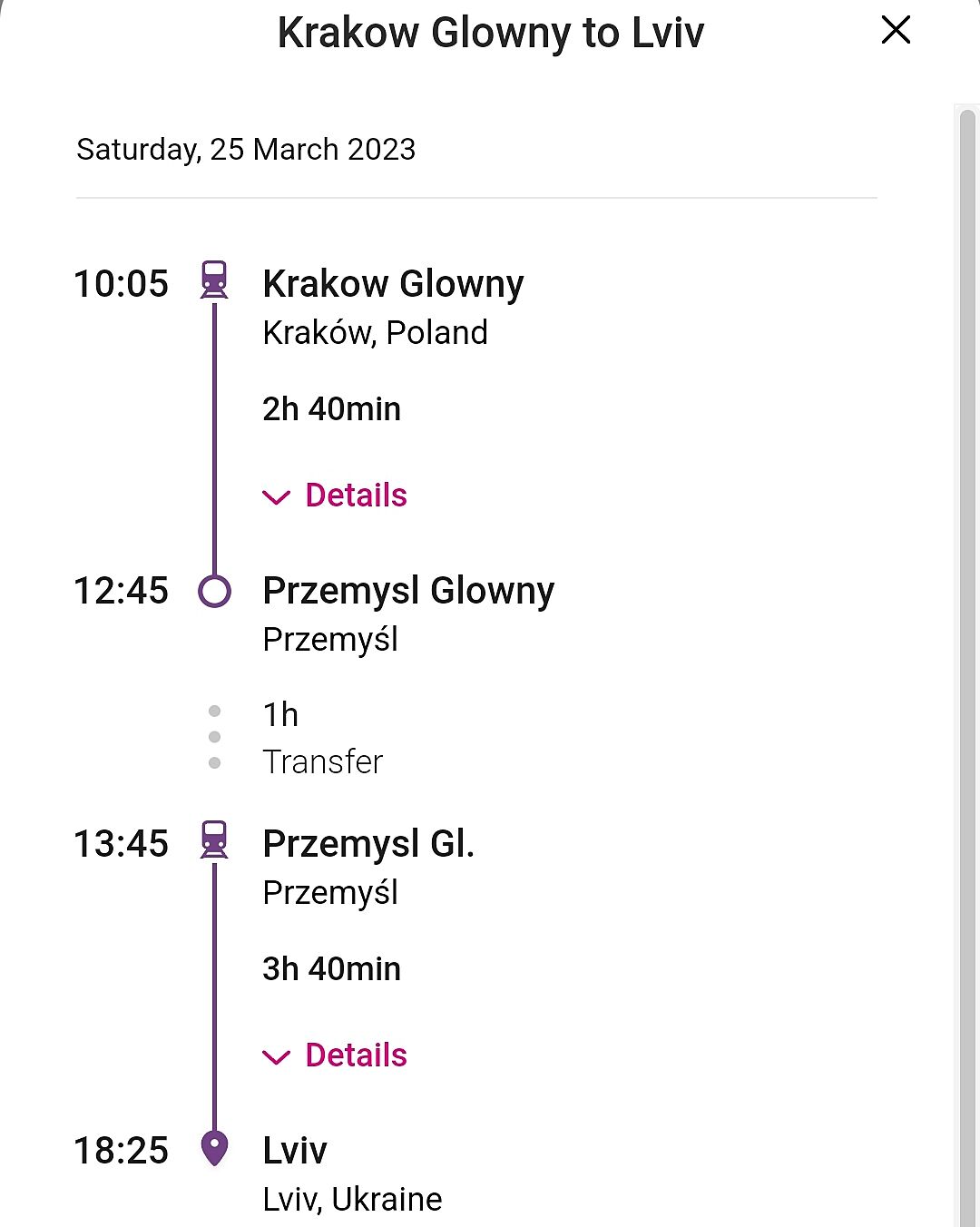Image resolution: width=980 pixels, height=1227 pixels.
Task: Click the train icon beside Przemysl Gl.
Action: pos(214,839)
